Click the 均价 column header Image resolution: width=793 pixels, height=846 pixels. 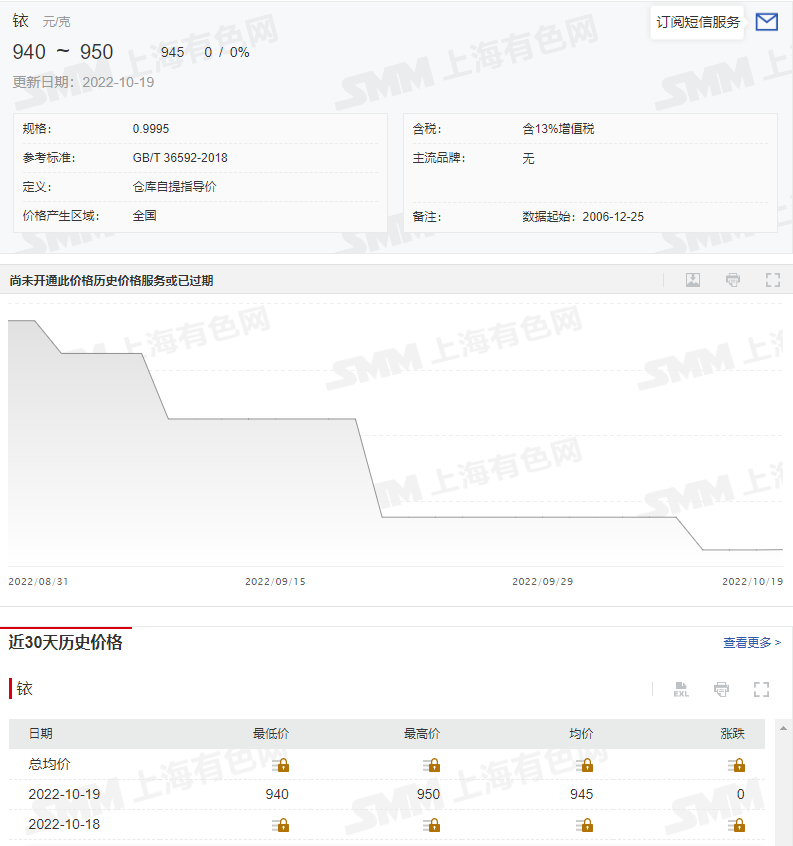click(581, 734)
